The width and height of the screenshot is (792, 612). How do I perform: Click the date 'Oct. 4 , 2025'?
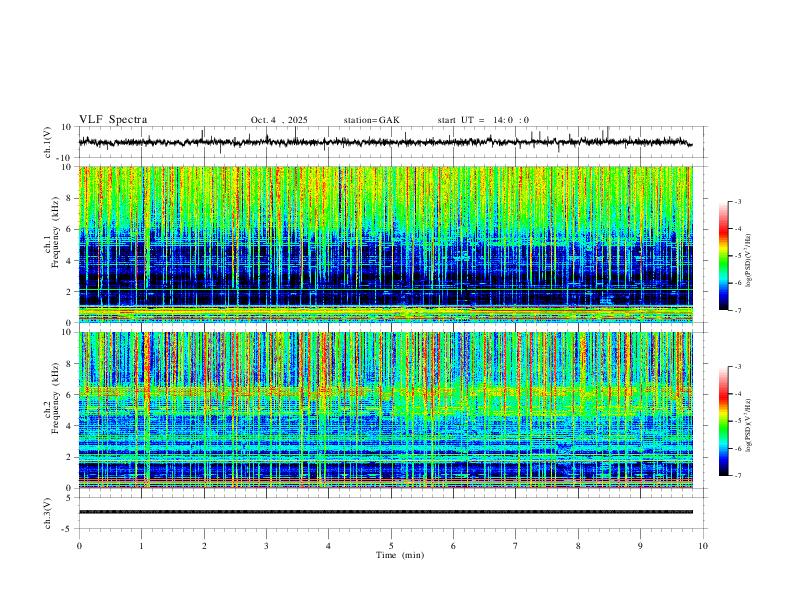point(279,120)
